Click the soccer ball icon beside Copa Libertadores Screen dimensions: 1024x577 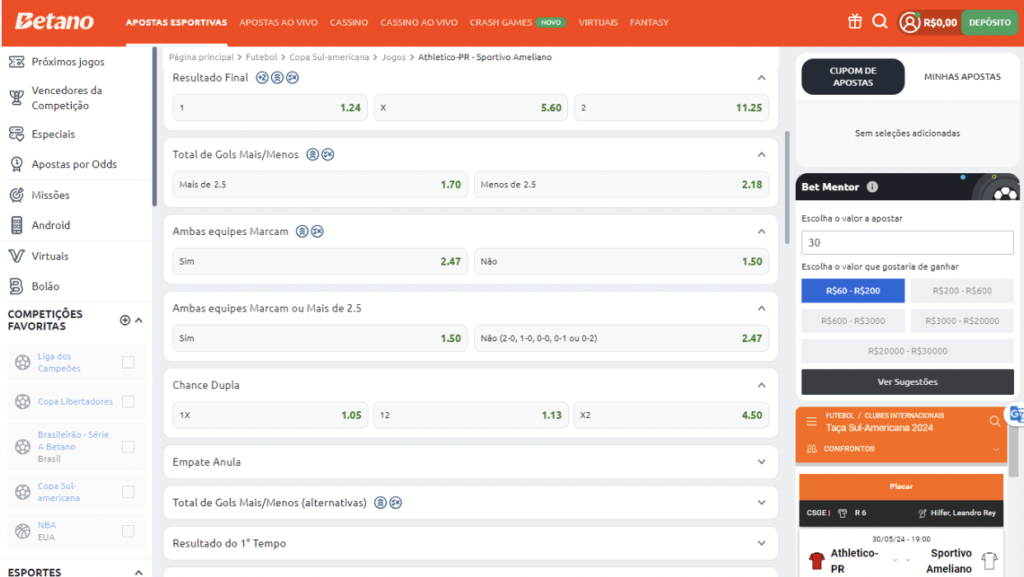pyautogui.click(x=23, y=401)
